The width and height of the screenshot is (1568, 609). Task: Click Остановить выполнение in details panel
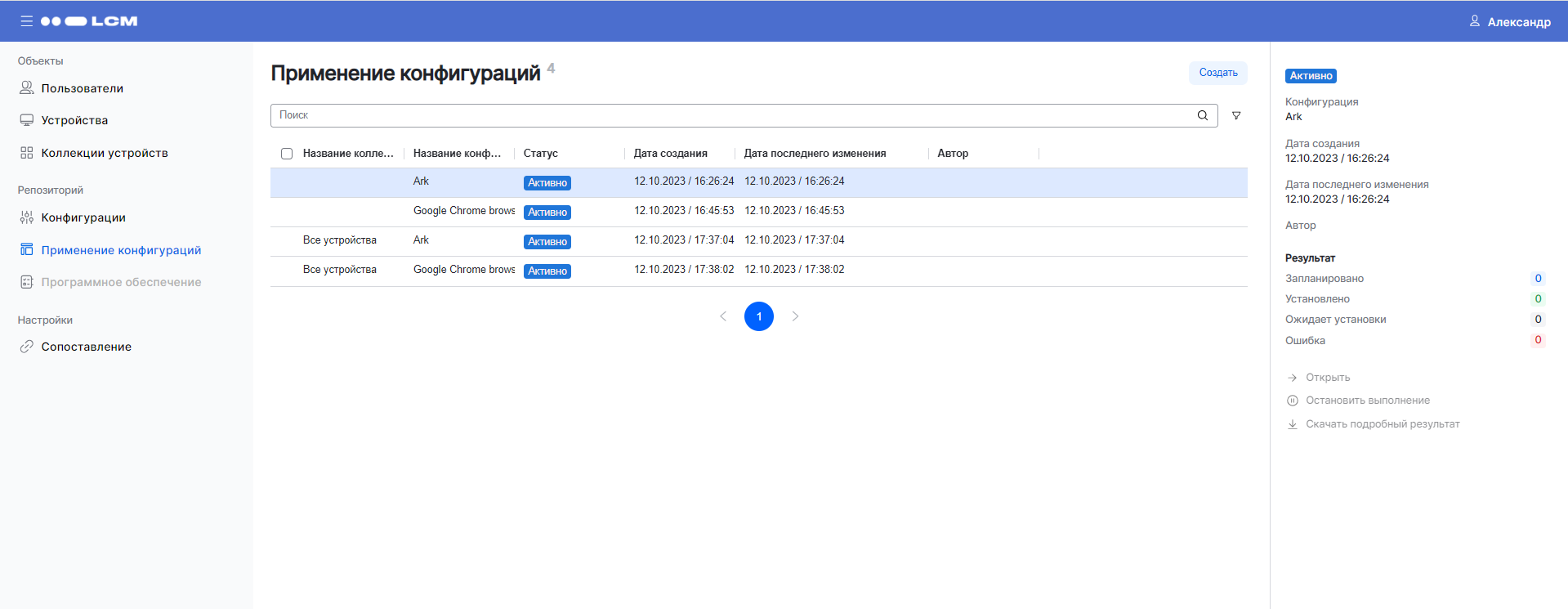click(x=1367, y=401)
